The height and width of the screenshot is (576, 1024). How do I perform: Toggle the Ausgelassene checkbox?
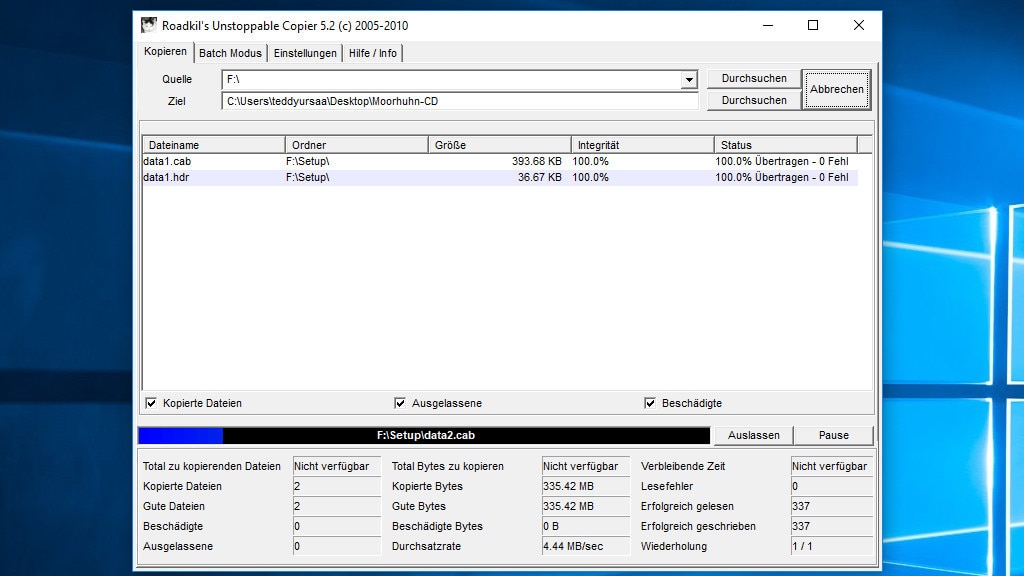tap(400, 403)
